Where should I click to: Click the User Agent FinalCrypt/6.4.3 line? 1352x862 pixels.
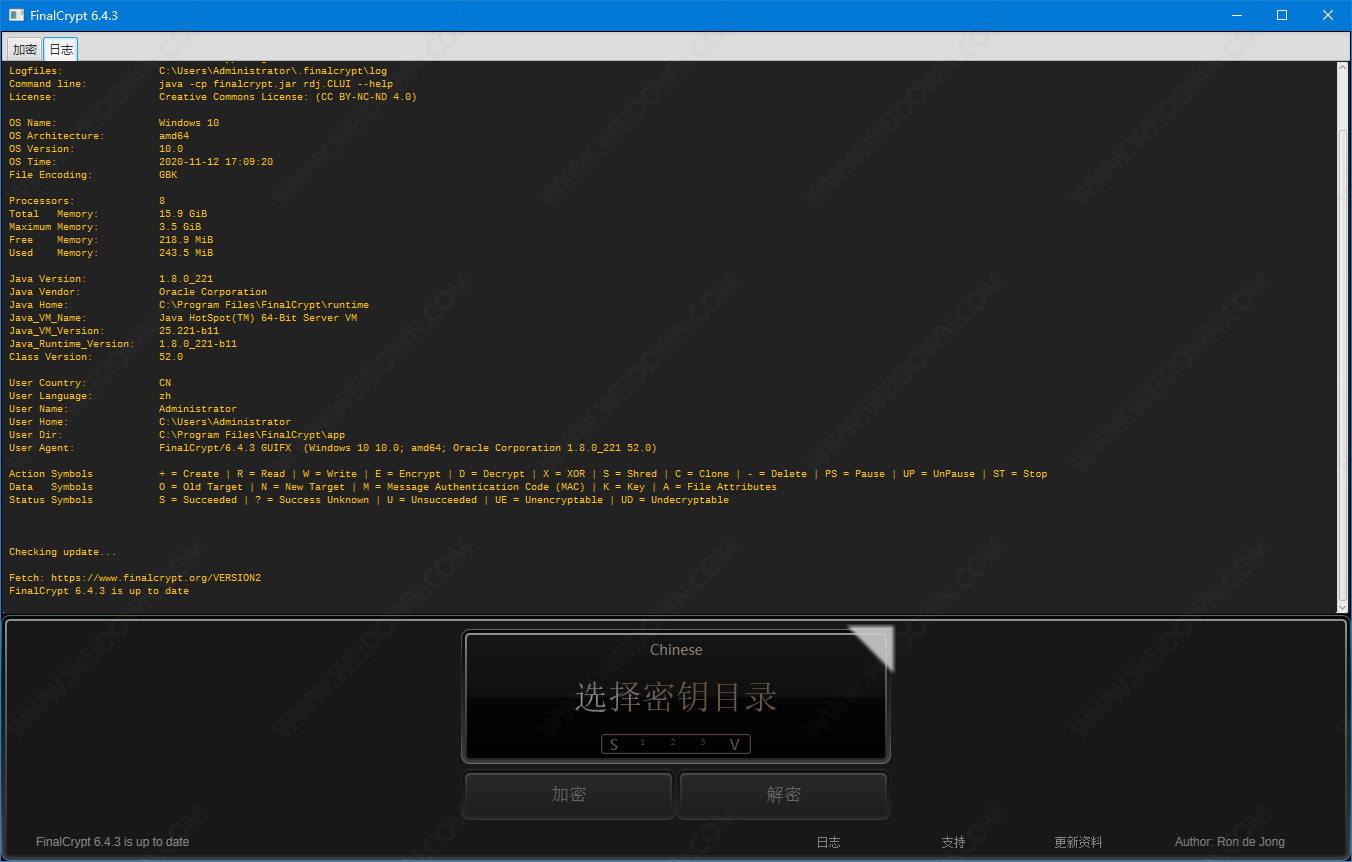[408, 448]
